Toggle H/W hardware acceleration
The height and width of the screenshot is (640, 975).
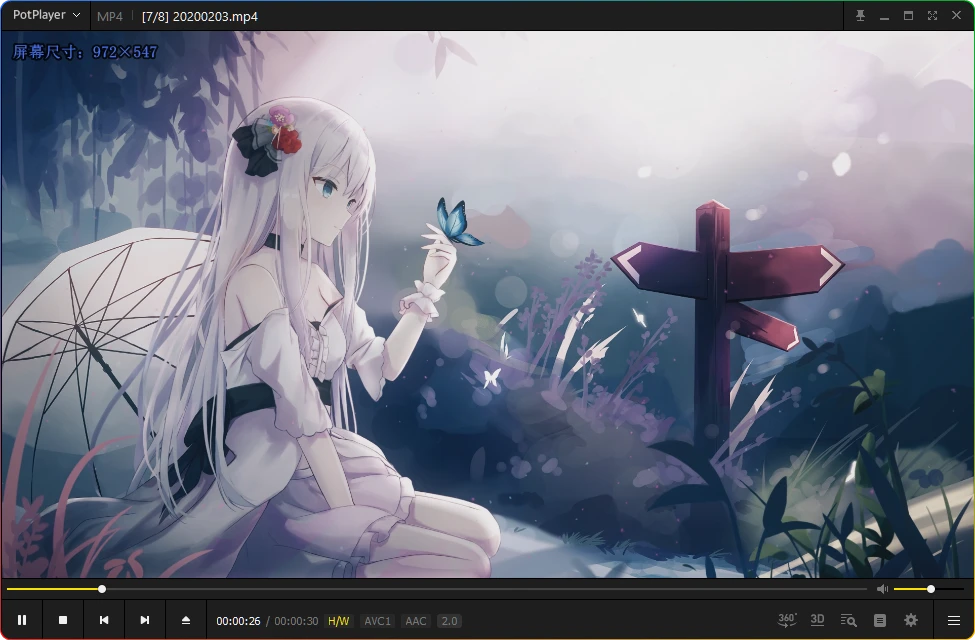(x=338, y=621)
